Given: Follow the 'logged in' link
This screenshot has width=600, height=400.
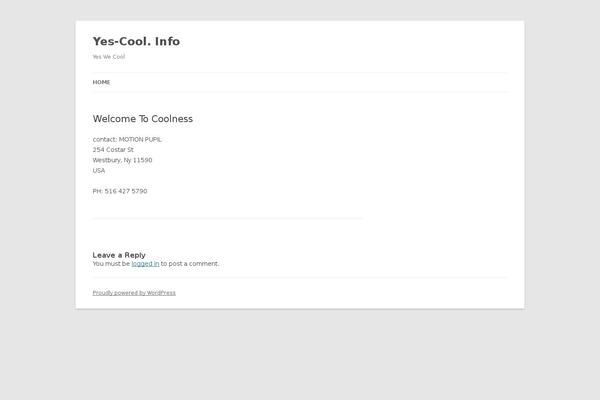Looking at the screenshot, I should (x=145, y=264).
